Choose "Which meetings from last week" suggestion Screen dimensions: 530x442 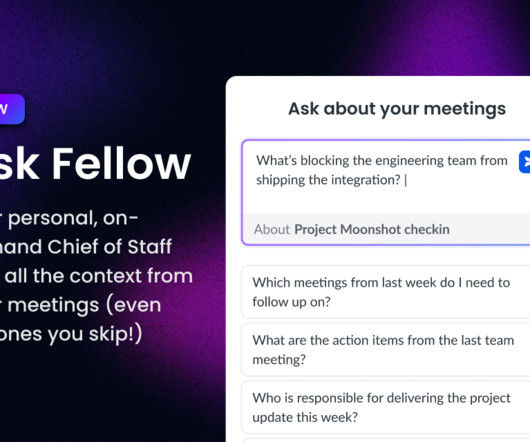pyautogui.click(x=386, y=292)
